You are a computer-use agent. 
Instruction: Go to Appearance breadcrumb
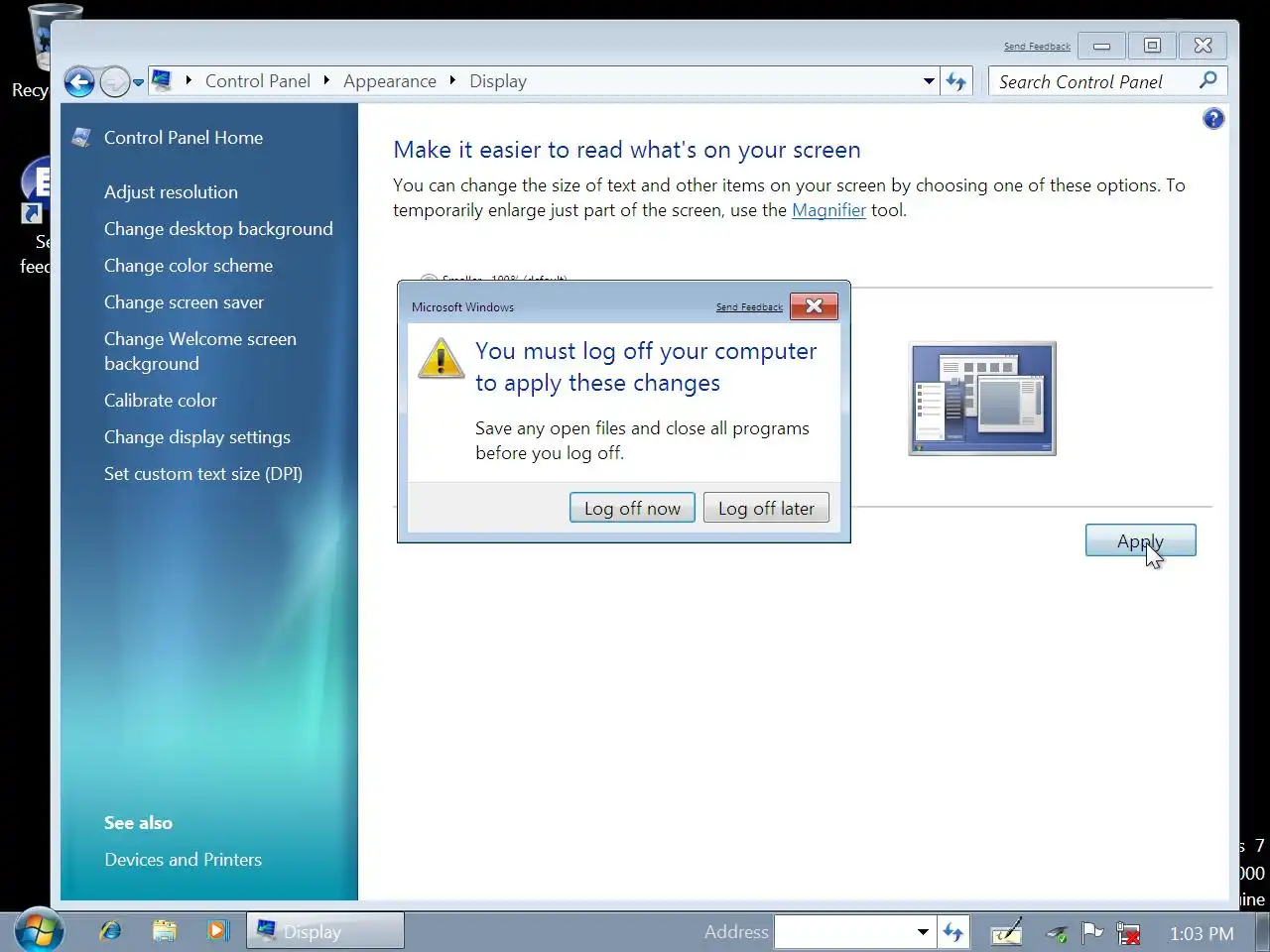pyautogui.click(x=390, y=81)
